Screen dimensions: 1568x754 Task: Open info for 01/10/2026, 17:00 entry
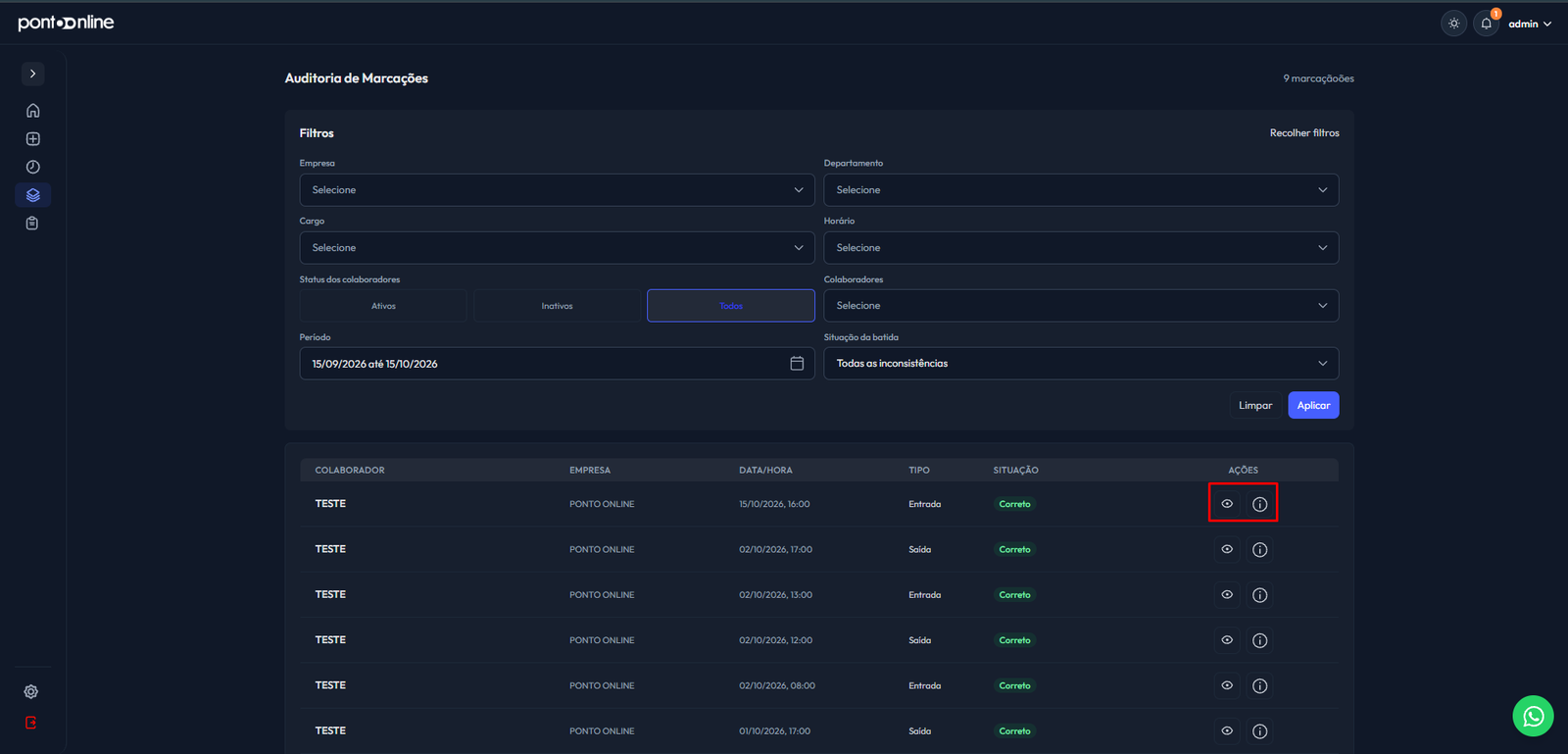point(1260,731)
